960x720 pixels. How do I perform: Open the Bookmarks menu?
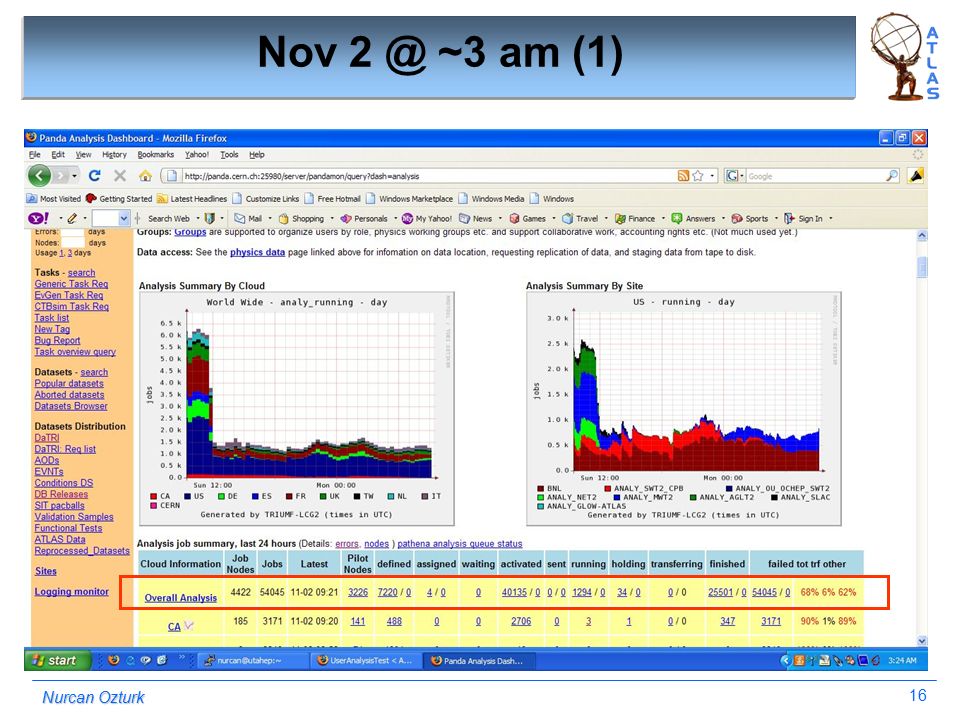(x=156, y=155)
